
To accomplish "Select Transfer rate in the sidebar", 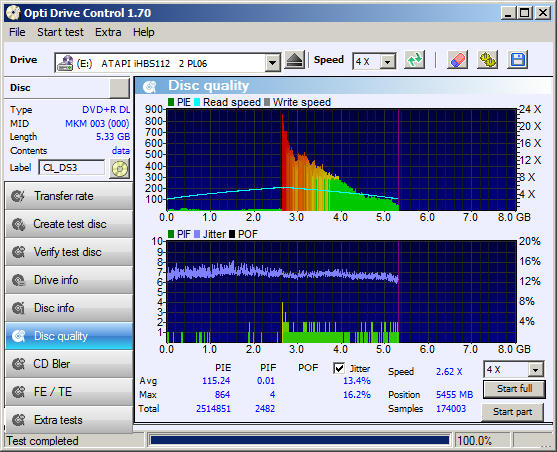I will pyautogui.click(x=69, y=196).
